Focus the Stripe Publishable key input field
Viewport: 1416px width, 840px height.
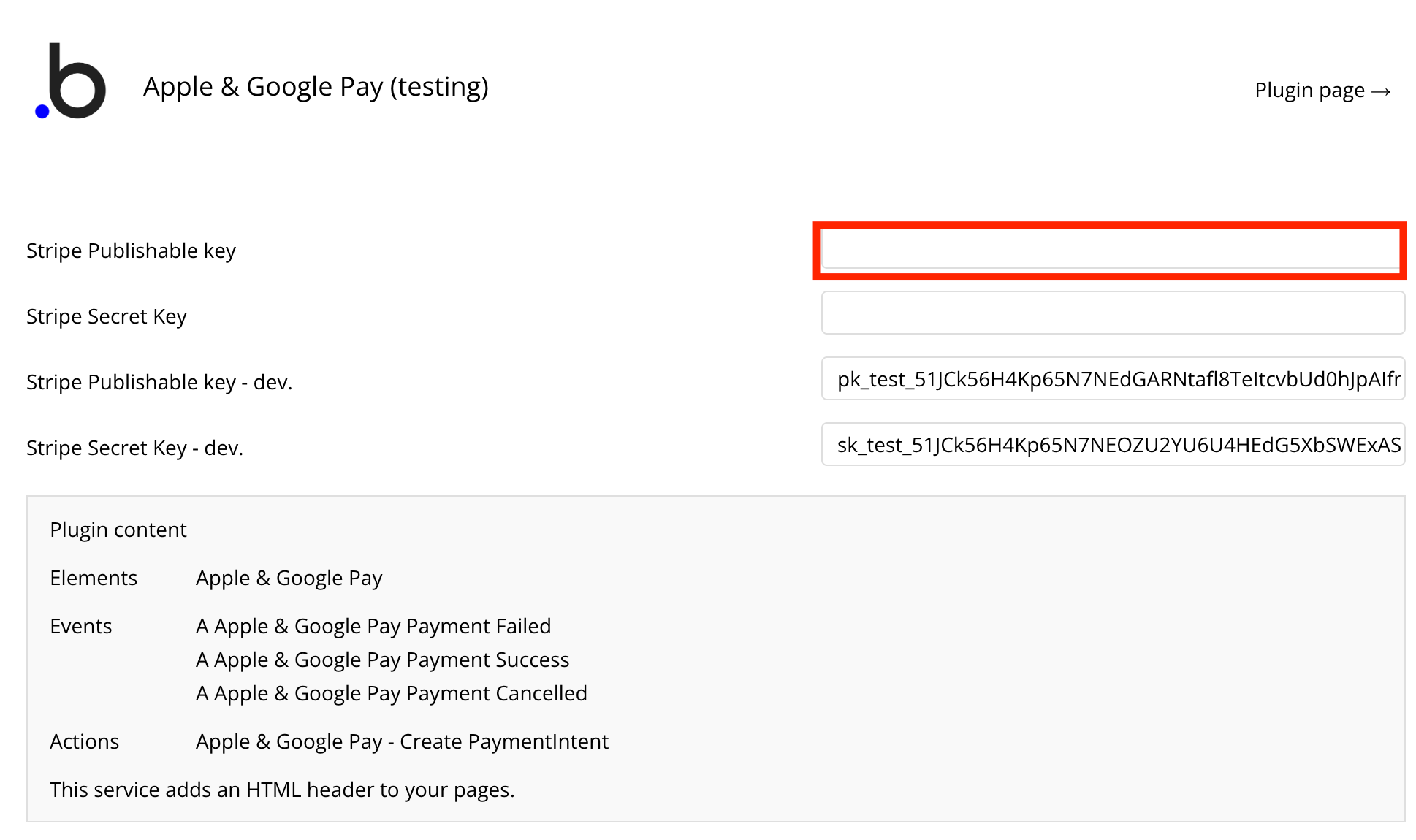[1110, 251]
